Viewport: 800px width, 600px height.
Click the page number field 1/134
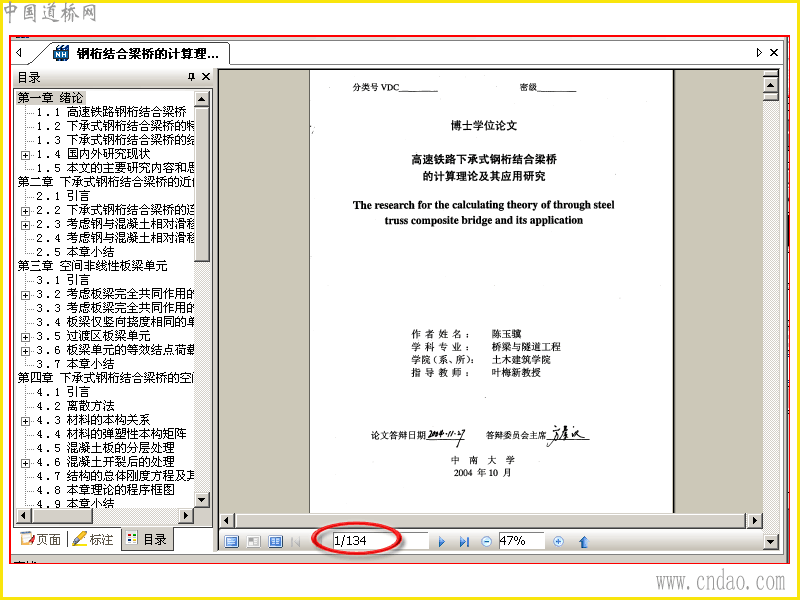coord(380,541)
